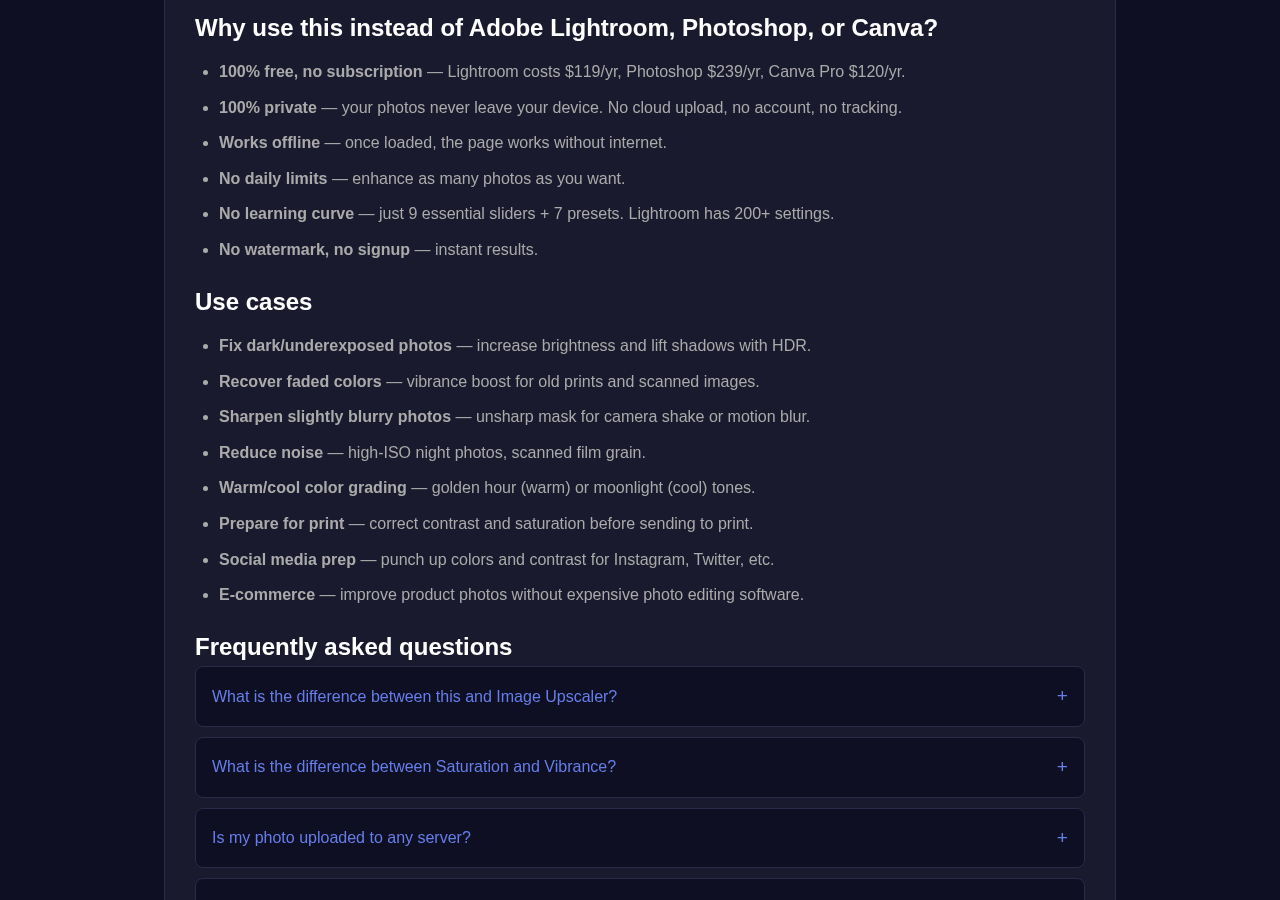Click 'Warm/cool color grading' bold text
Image resolution: width=1280 pixels, height=900 pixels.
click(x=313, y=488)
